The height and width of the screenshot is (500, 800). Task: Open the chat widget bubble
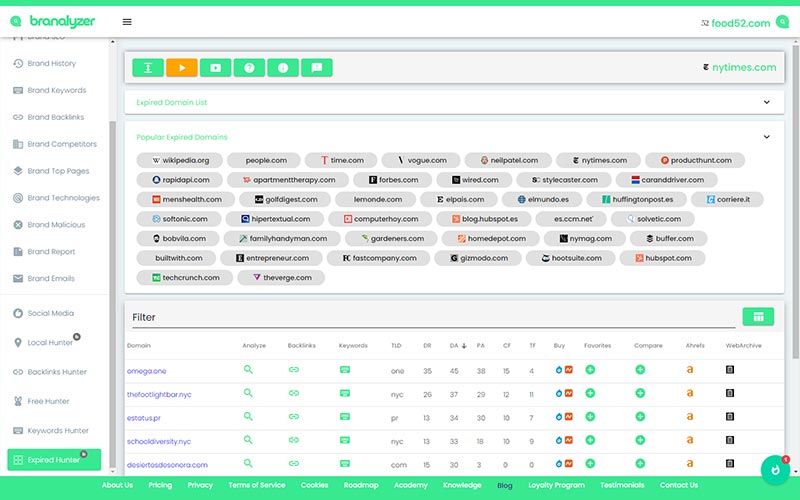(775, 469)
